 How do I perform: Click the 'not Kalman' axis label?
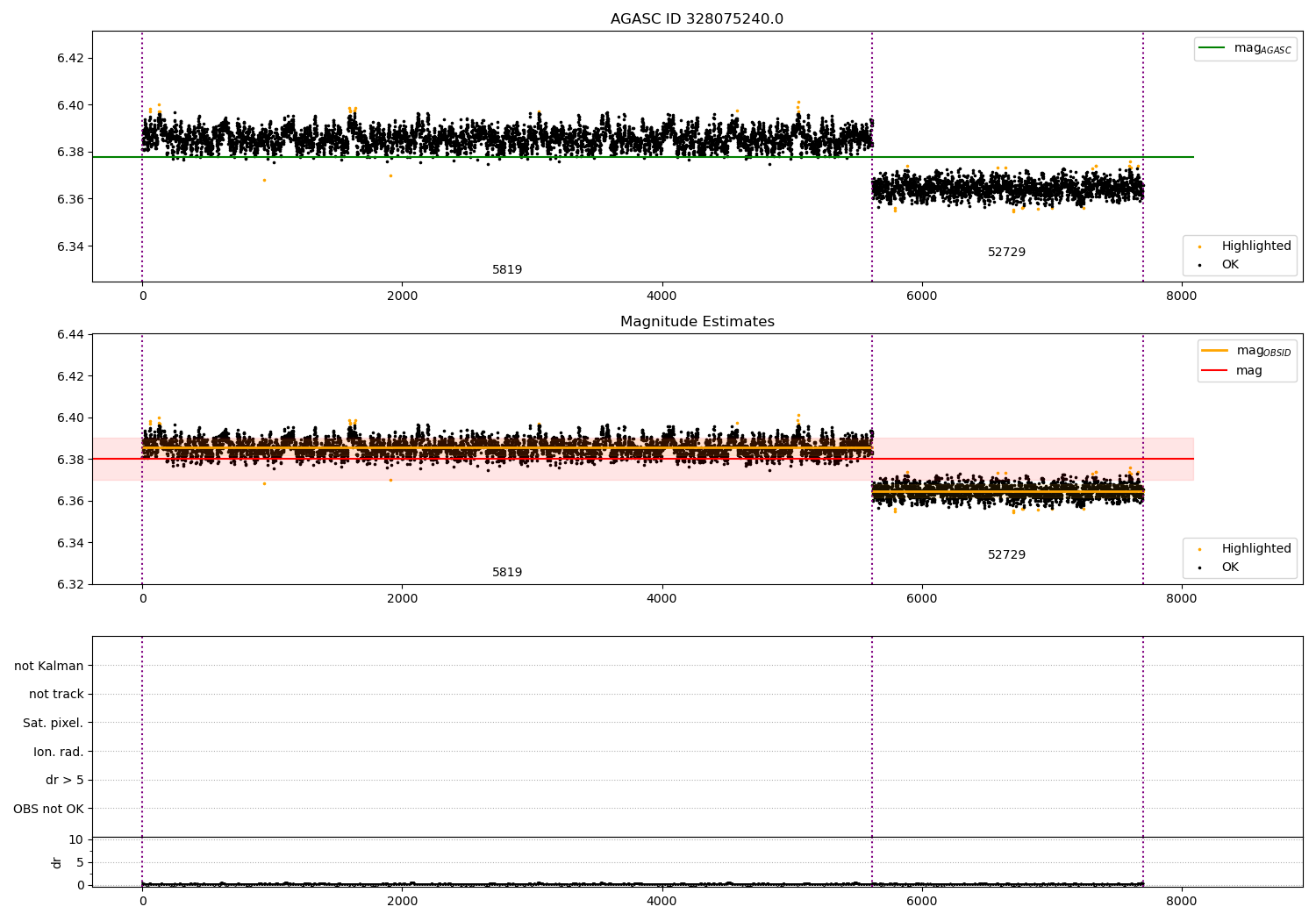click(x=49, y=666)
